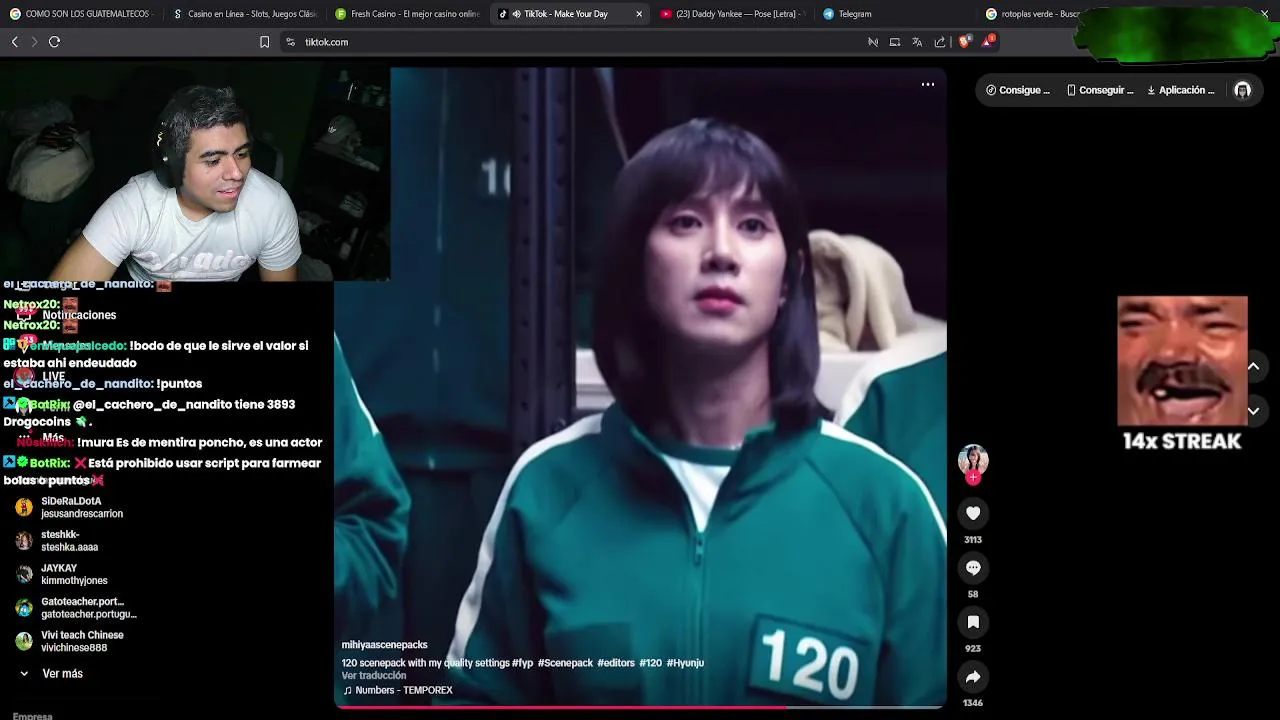The height and width of the screenshot is (720, 1280).
Task: Click the cast screen icon in address bar
Action: 895,42
